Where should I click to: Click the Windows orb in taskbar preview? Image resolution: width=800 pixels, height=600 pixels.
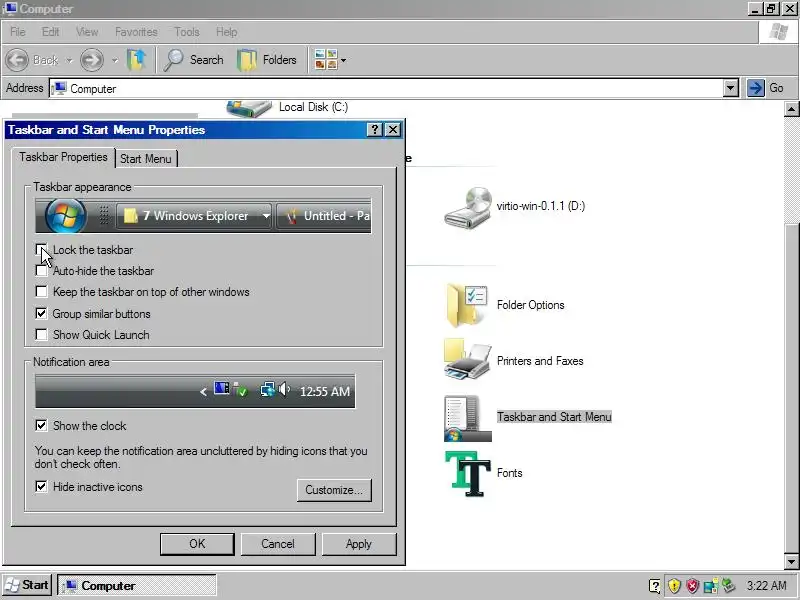pyautogui.click(x=65, y=215)
